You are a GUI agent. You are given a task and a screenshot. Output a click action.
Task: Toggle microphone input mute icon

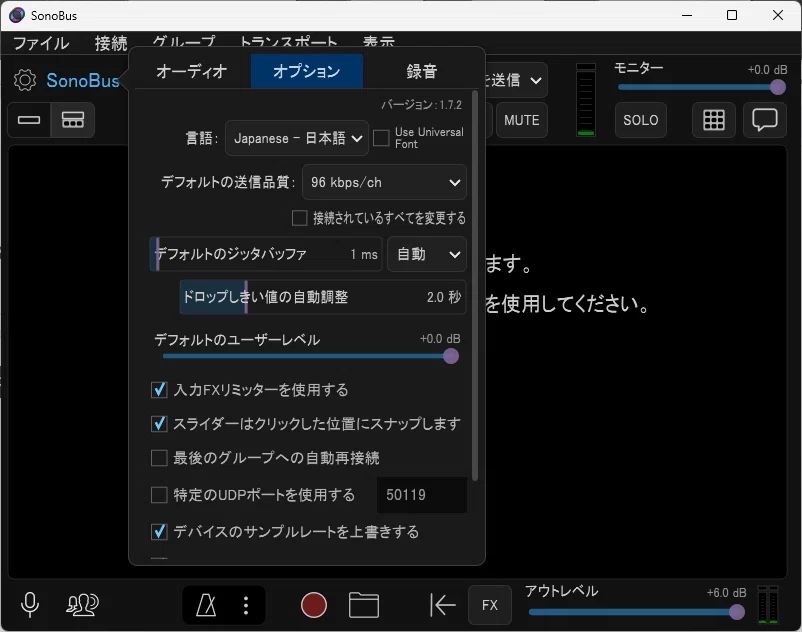[x=30, y=604]
